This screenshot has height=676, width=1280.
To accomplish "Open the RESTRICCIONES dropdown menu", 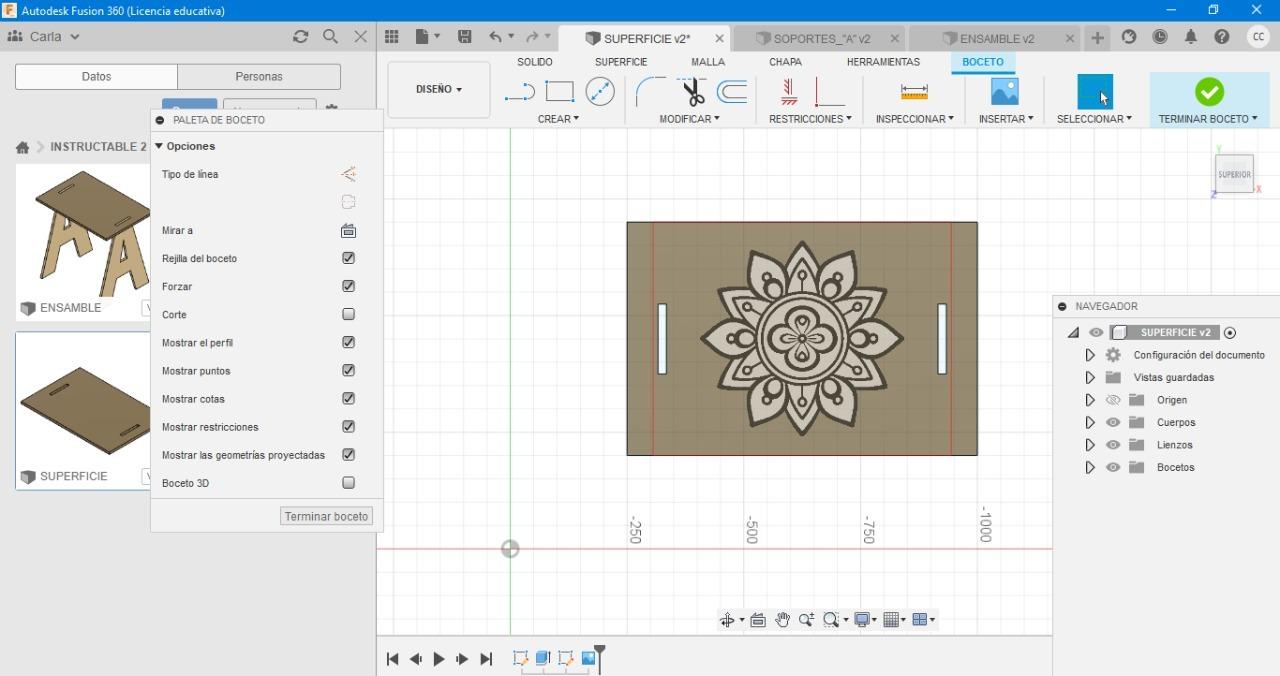I will coord(810,119).
